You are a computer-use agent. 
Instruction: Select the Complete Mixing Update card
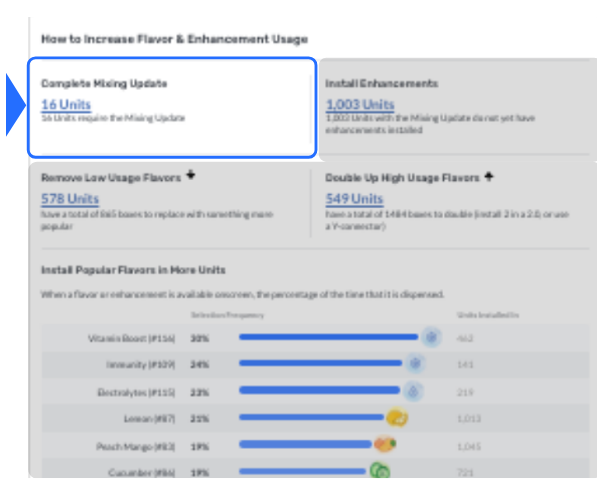[172, 107]
